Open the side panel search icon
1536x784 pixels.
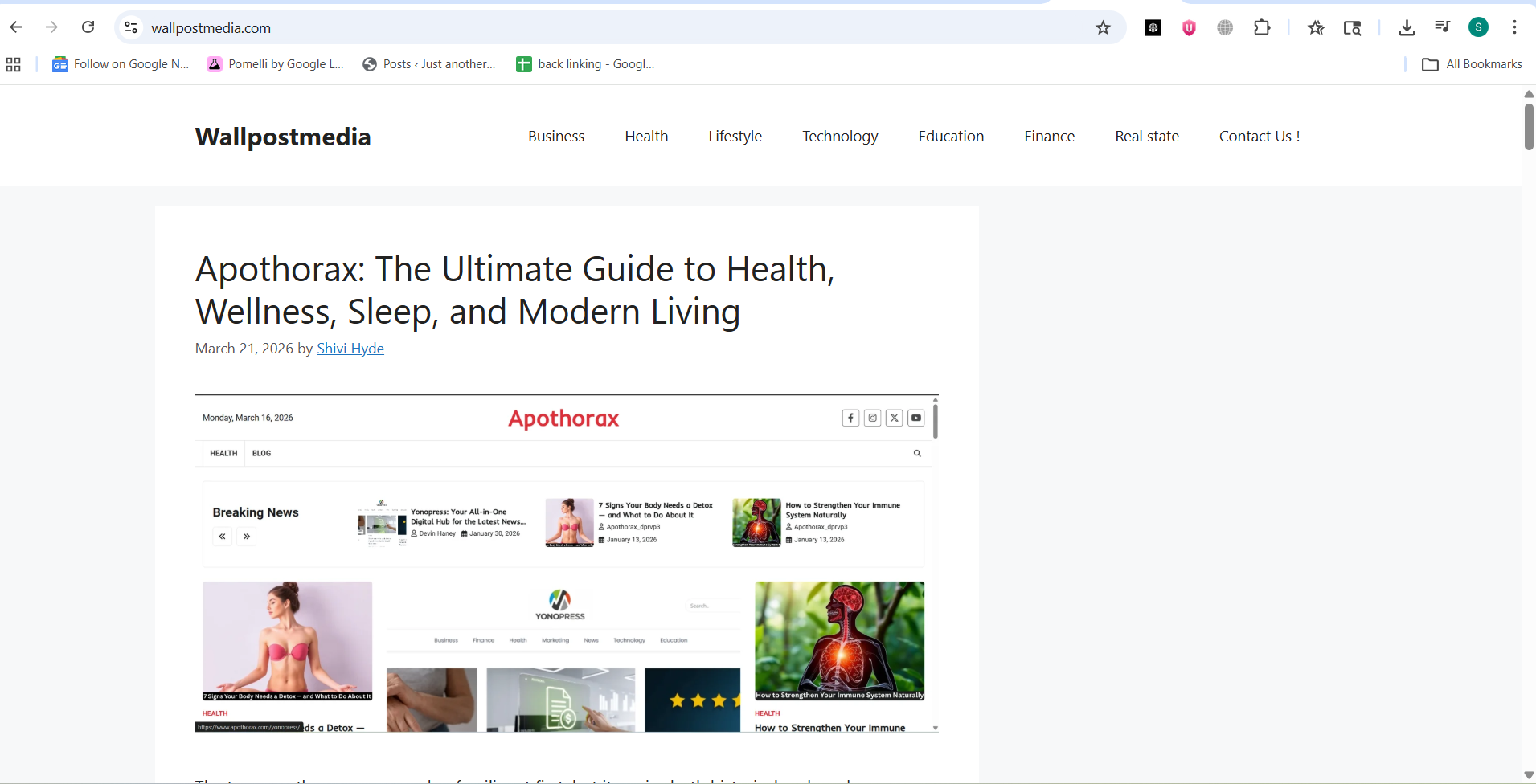pos(1354,27)
